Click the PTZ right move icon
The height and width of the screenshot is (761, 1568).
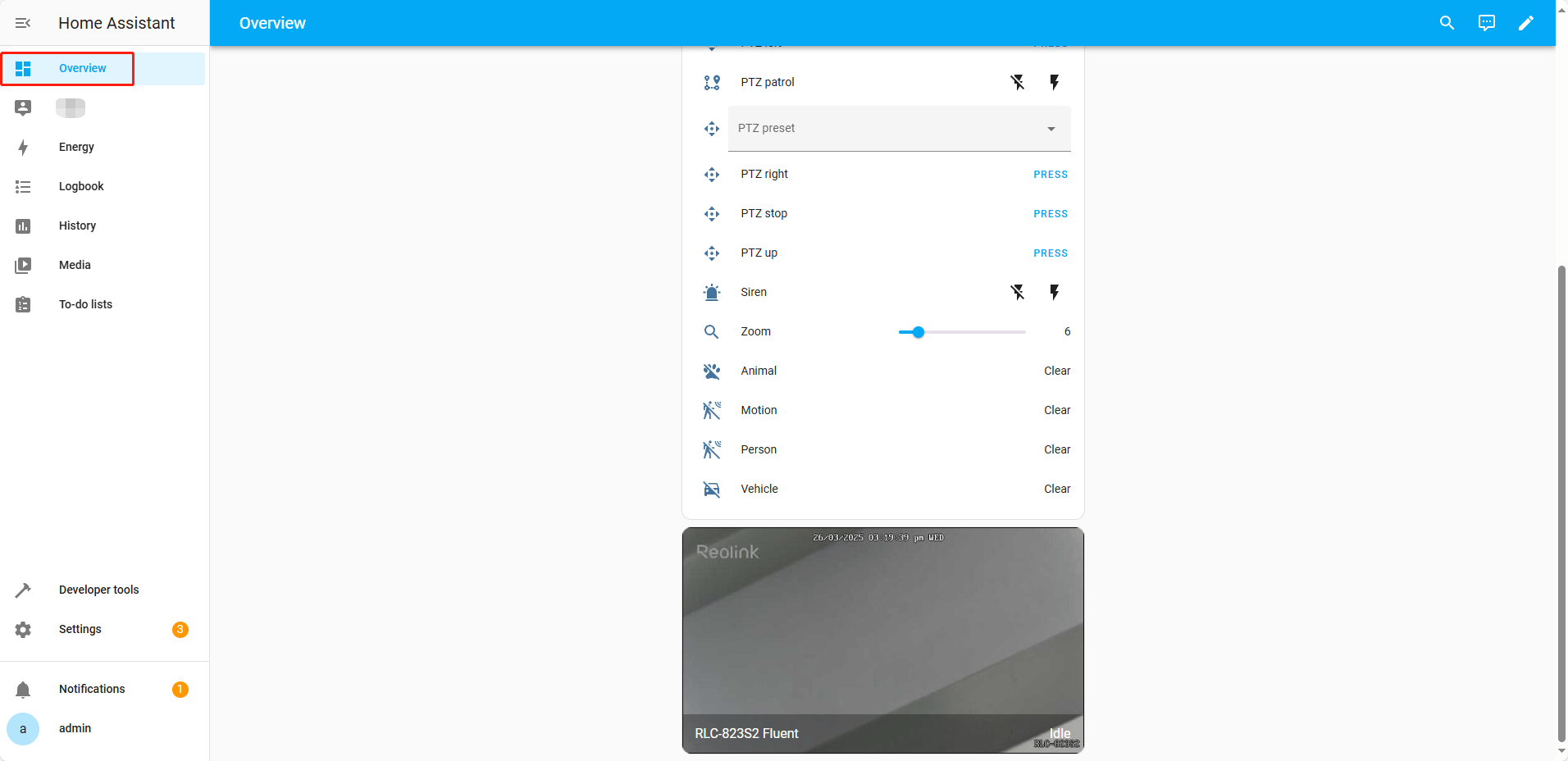pos(712,175)
